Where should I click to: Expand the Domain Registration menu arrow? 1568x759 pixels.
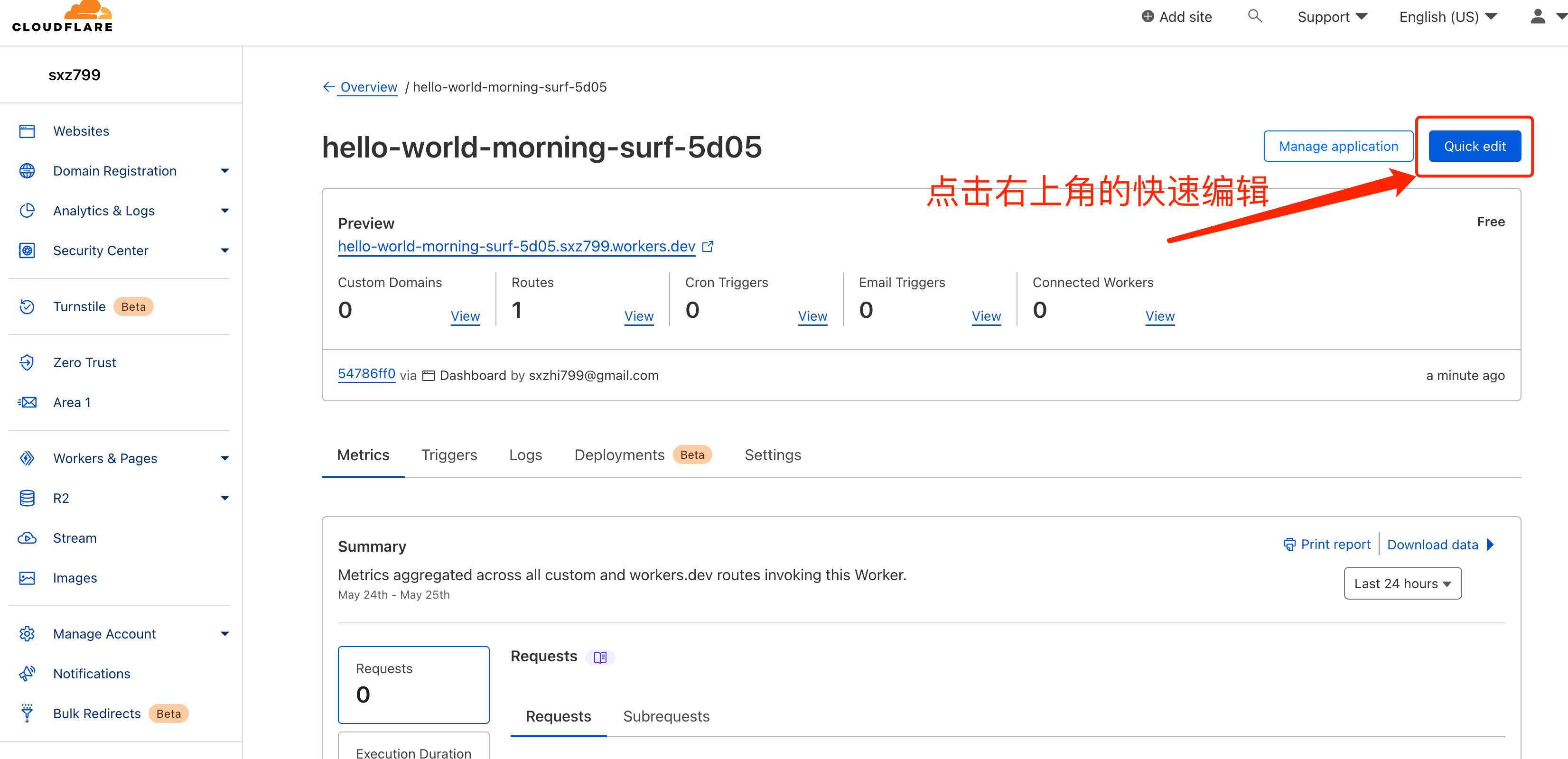click(224, 171)
